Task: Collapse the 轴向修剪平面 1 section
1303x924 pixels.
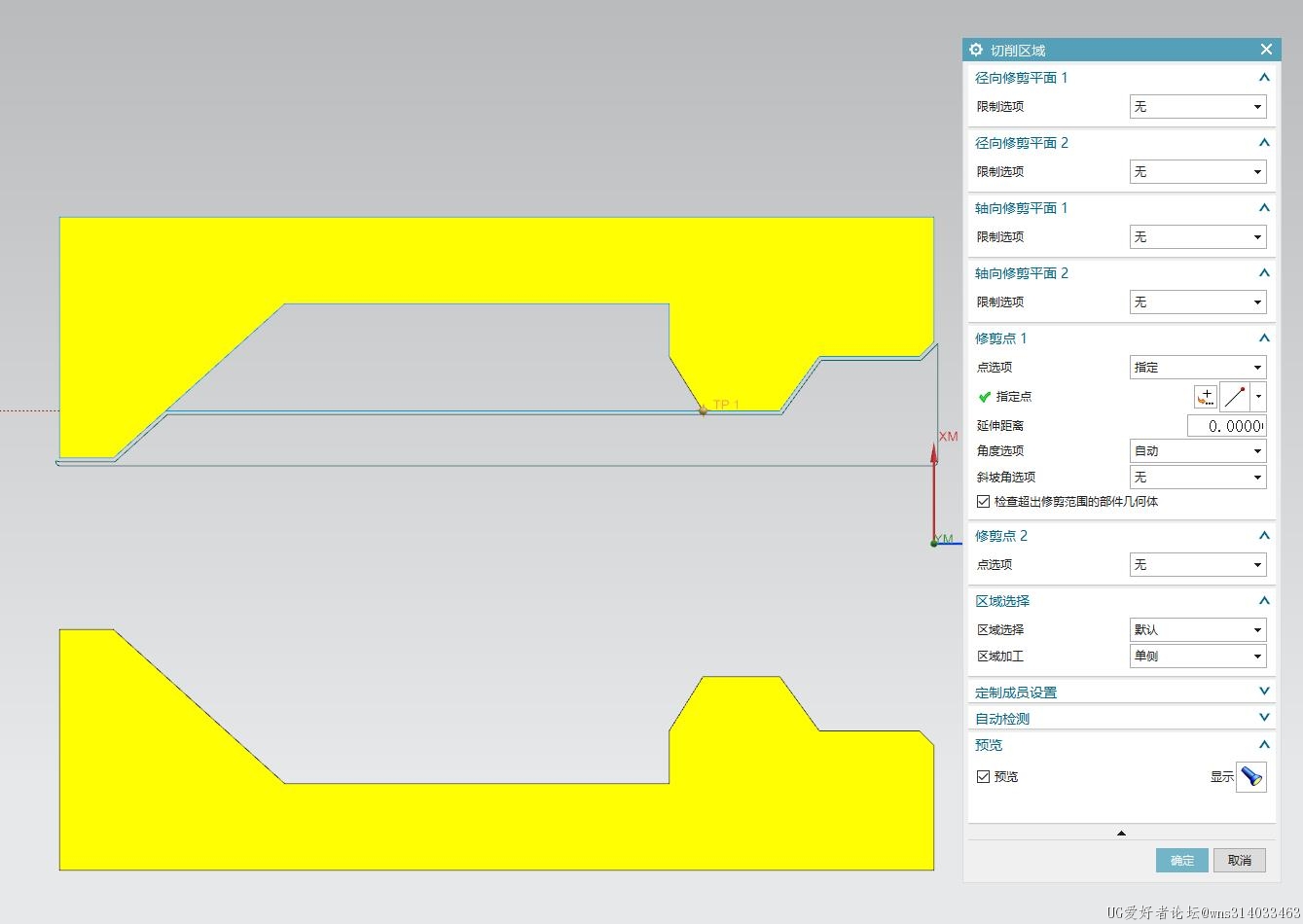Action: 1264,208
